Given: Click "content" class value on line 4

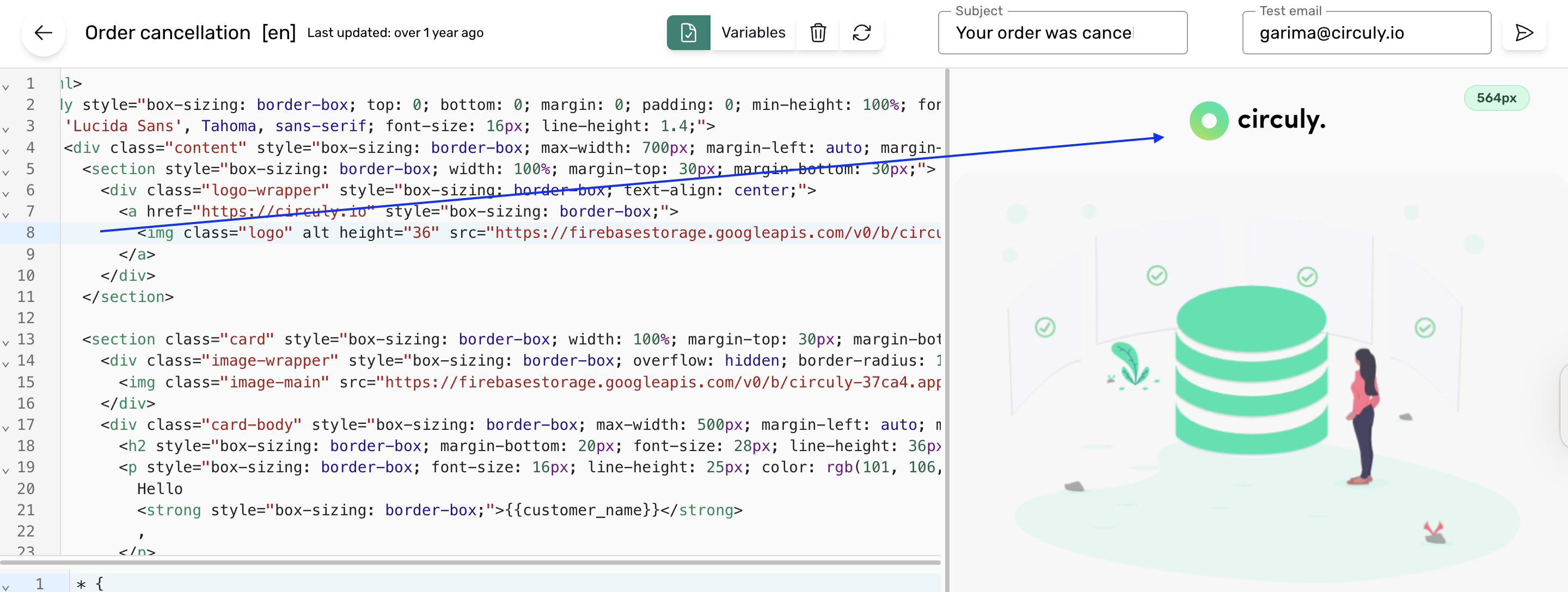Looking at the screenshot, I should pyautogui.click(x=206, y=147).
